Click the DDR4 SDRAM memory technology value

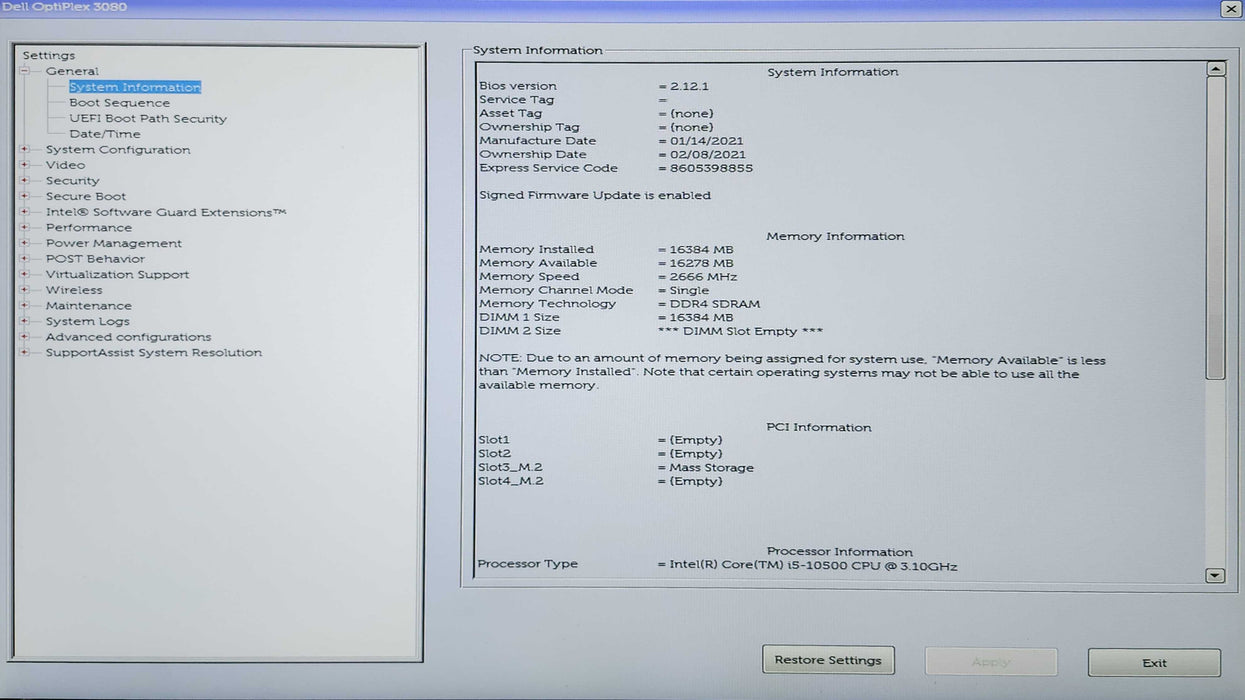(x=714, y=304)
